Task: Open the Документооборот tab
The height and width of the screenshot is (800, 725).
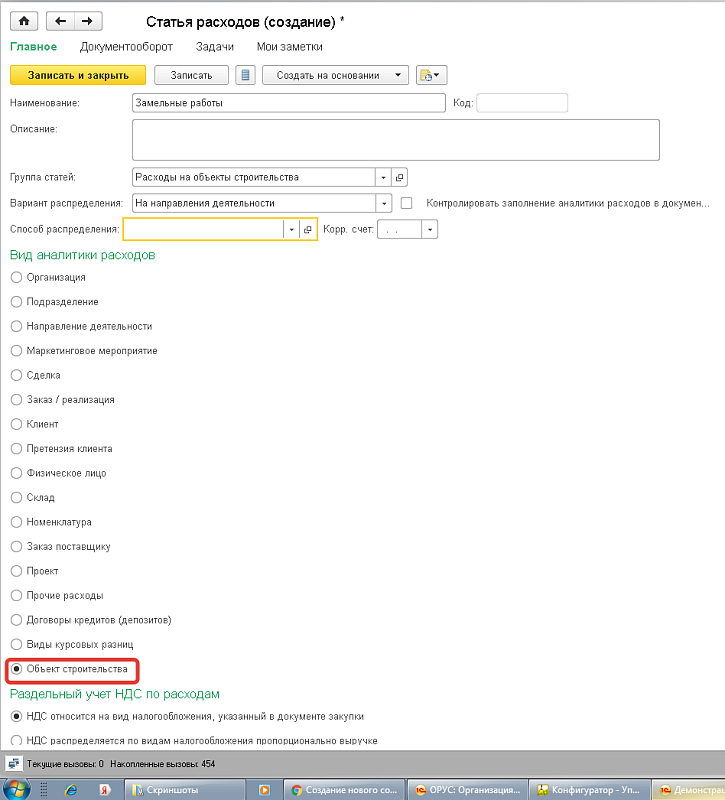Action: pyautogui.click(x=126, y=47)
